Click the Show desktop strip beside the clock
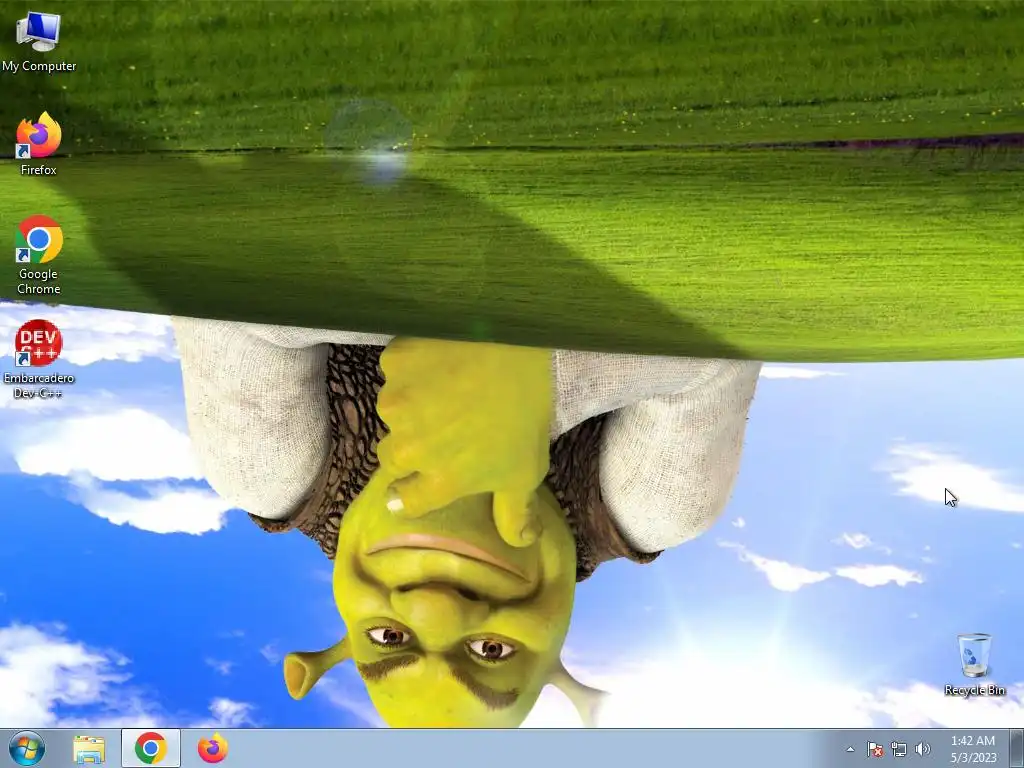1024x768 pixels. (x=1017, y=748)
